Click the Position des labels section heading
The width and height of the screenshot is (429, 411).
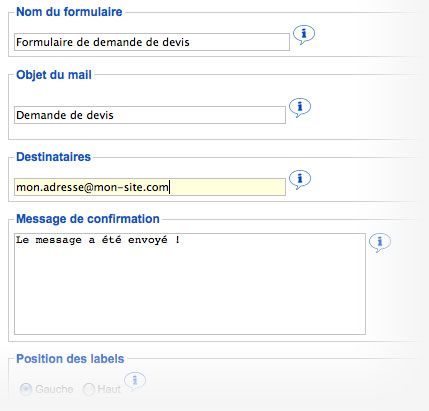click(70, 359)
